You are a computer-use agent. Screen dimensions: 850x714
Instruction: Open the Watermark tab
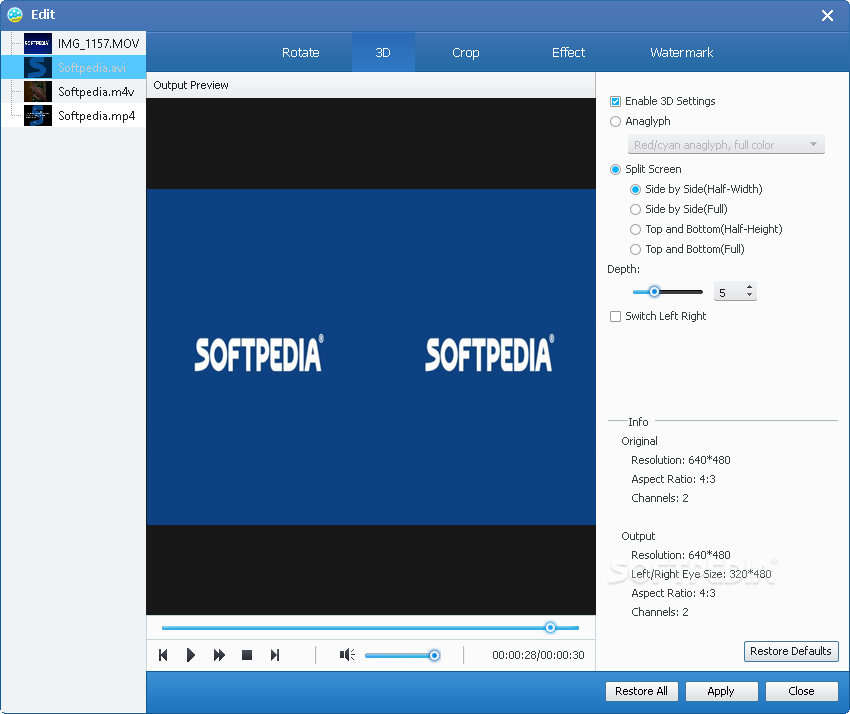coord(681,53)
